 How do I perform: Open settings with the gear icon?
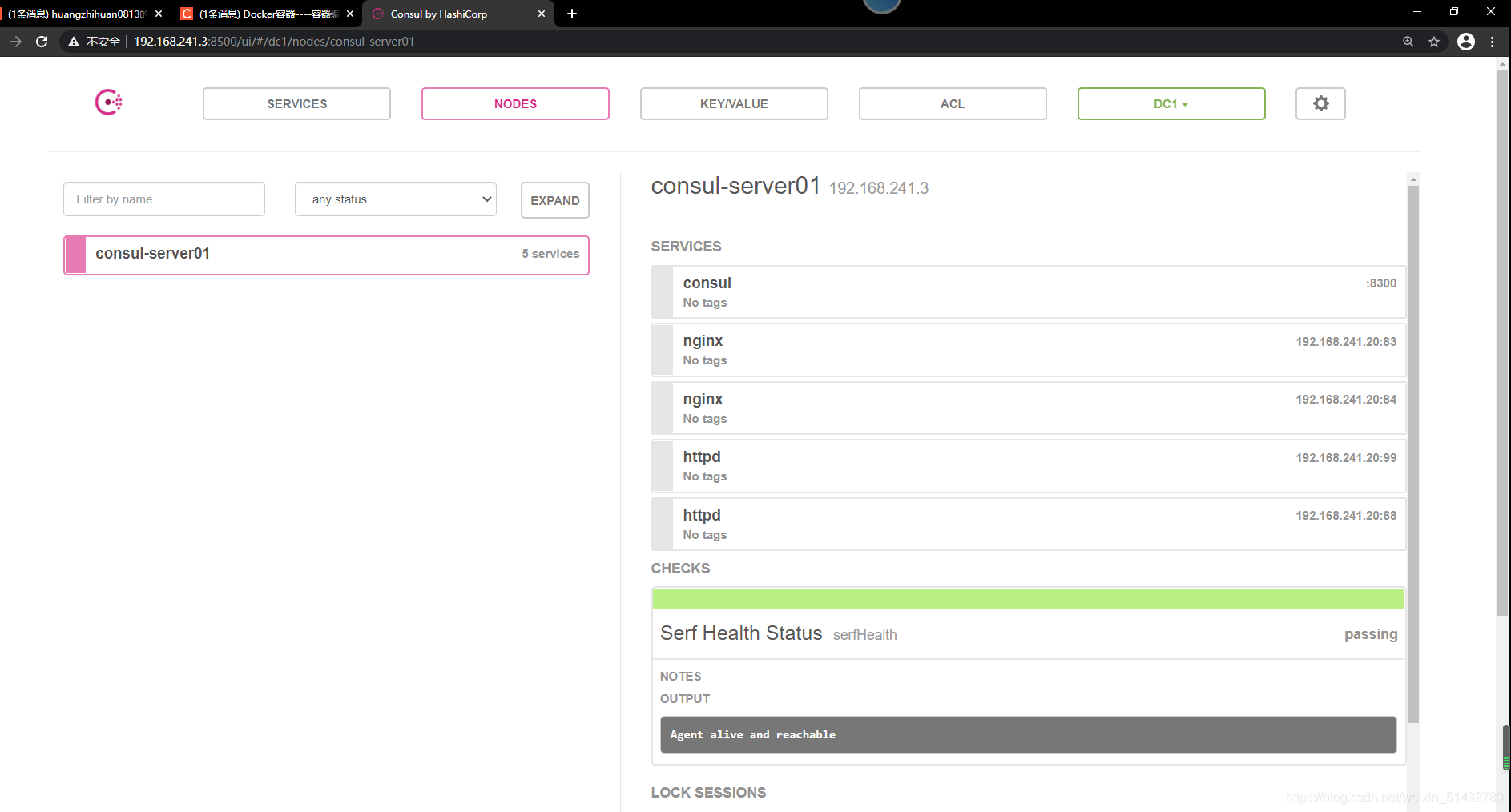click(1320, 103)
